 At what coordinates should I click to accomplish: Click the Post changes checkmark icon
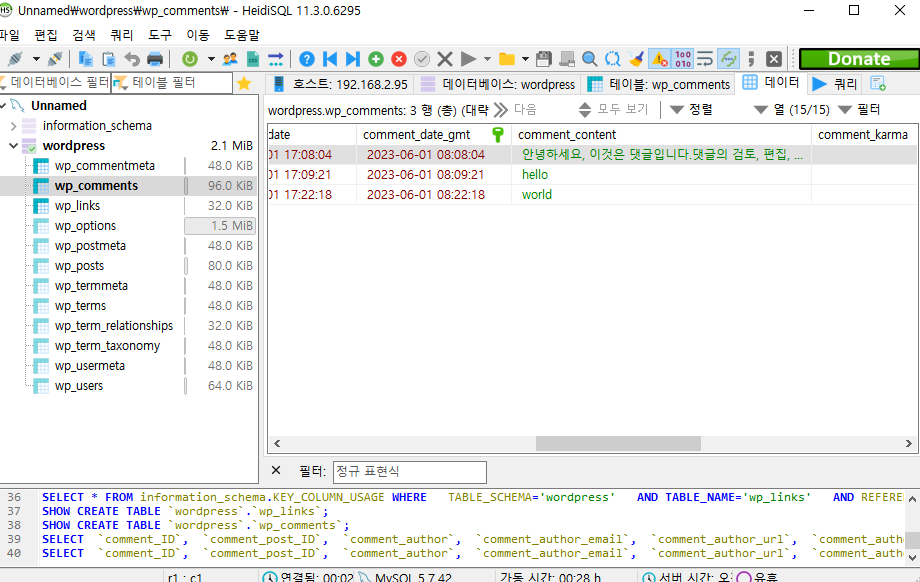pos(422,59)
